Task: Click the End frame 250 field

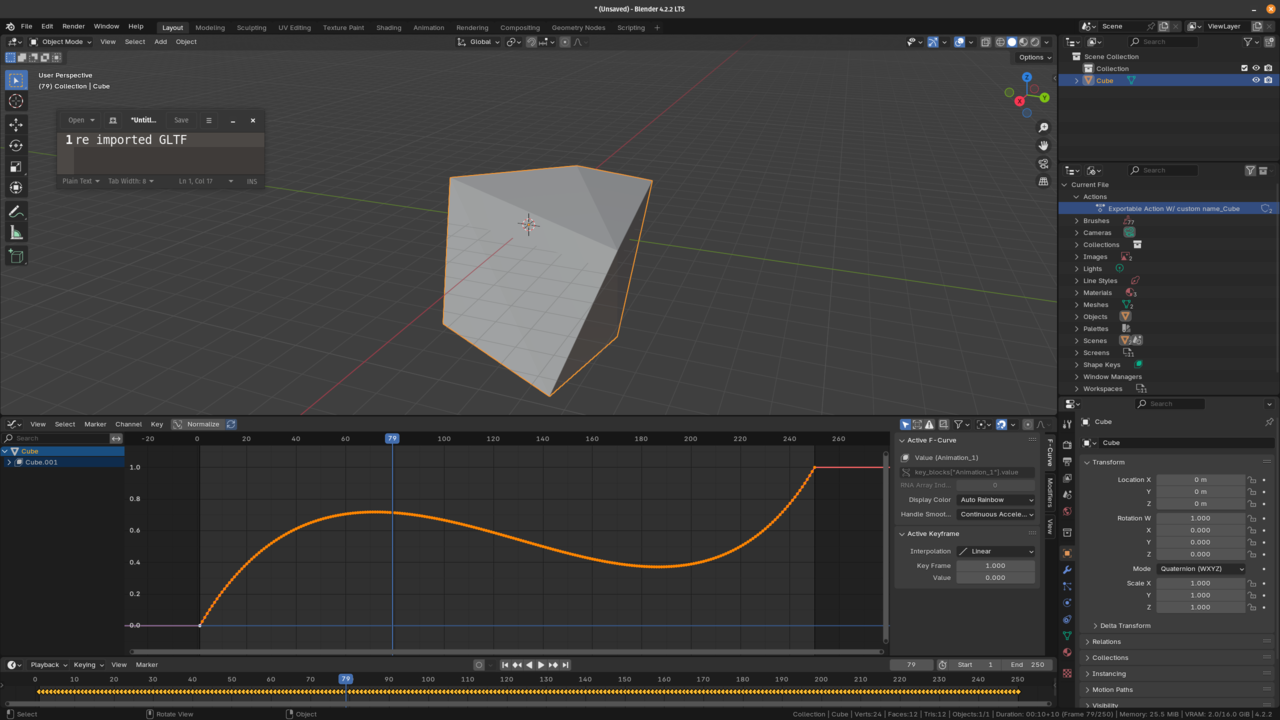Action: tap(1026, 665)
